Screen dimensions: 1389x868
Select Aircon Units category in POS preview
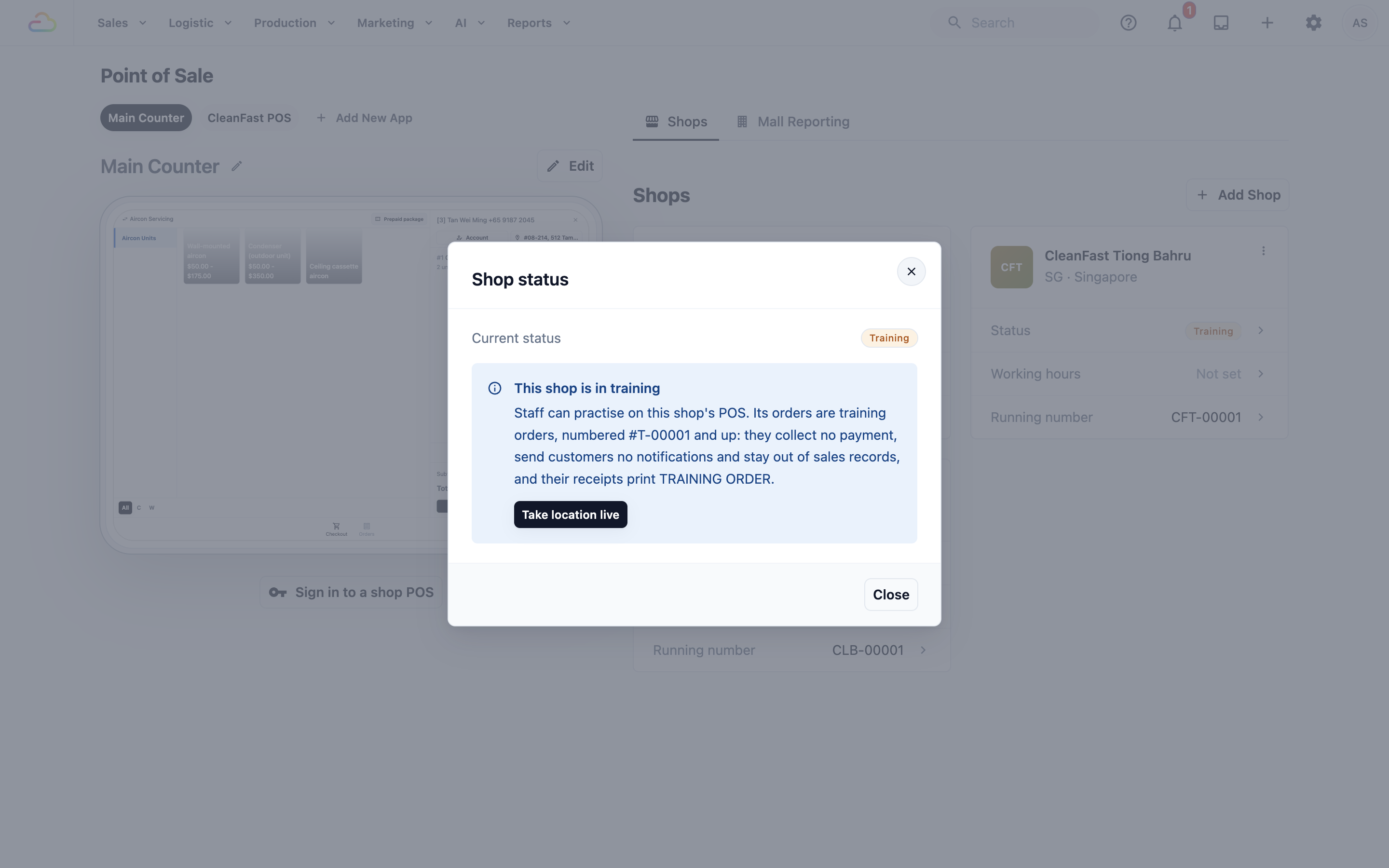pos(145,238)
